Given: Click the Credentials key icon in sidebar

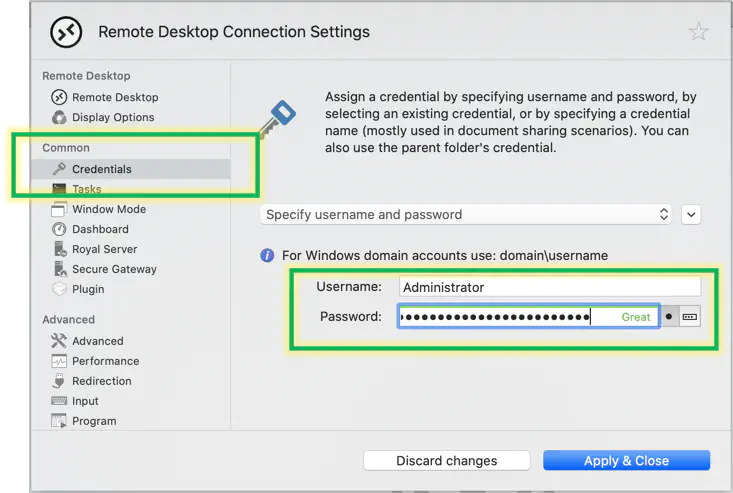Looking at the screenshot, I should click(59, 169).
